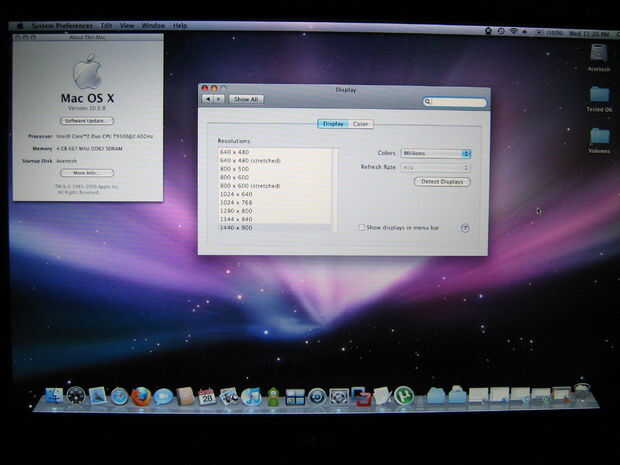Image resolution: width=620 pixels, height=465 pixels.
Task: Click the back arrow in Display window
Action: pyautogui.click(x=208, y=99)
